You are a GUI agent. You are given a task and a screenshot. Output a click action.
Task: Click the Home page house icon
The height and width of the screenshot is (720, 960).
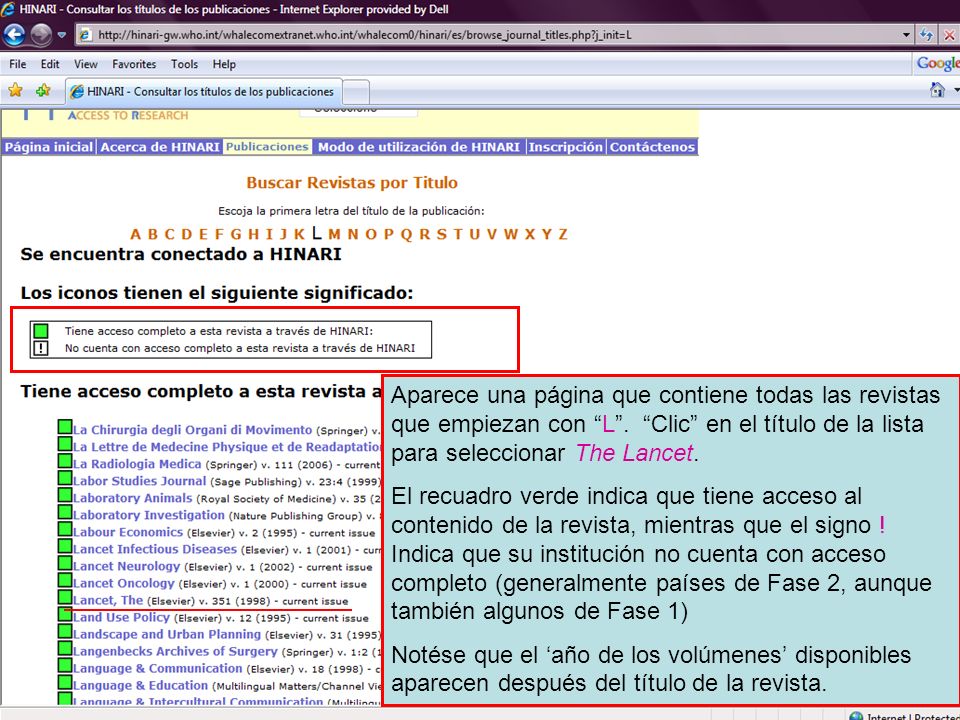[937, 90]
